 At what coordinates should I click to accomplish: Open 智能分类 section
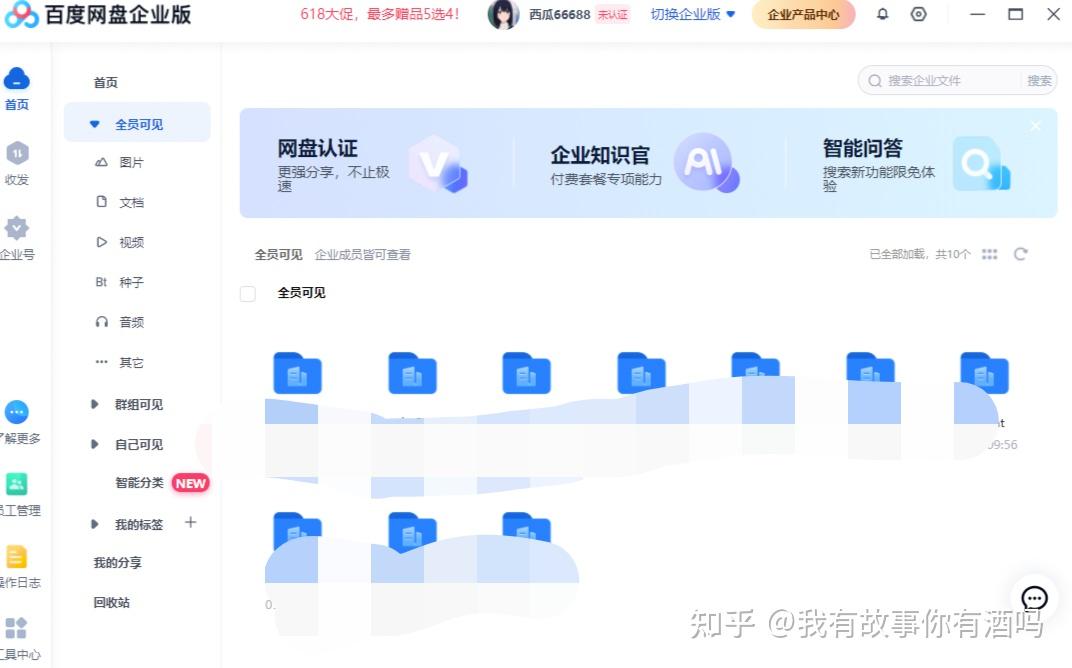click(139, 483)
